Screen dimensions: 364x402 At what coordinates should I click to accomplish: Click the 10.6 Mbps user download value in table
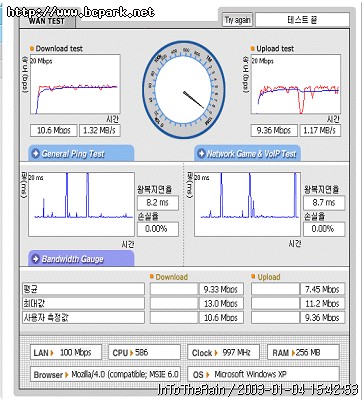coord(221,317)
